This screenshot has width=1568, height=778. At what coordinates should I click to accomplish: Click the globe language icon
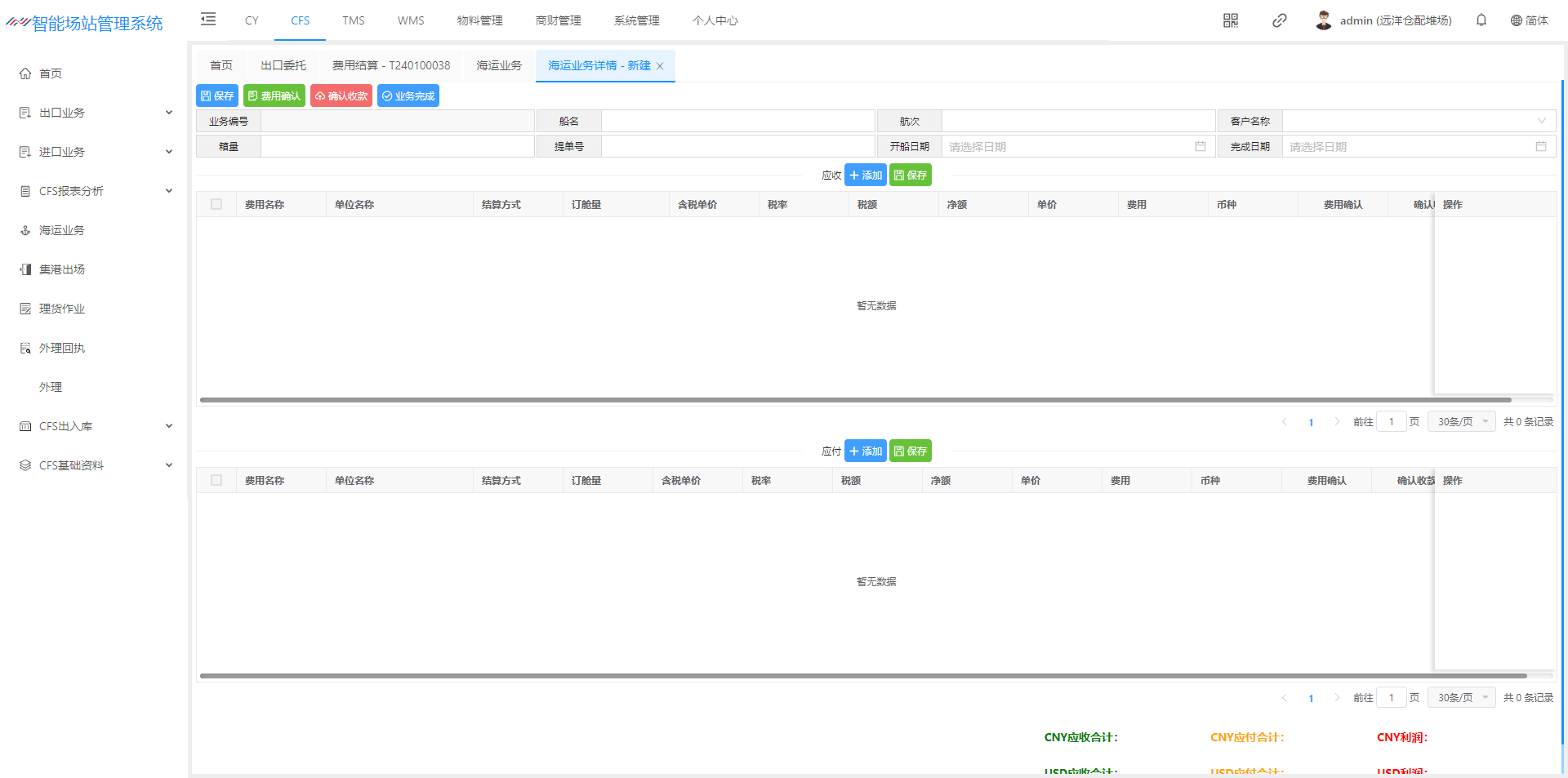1517,20
